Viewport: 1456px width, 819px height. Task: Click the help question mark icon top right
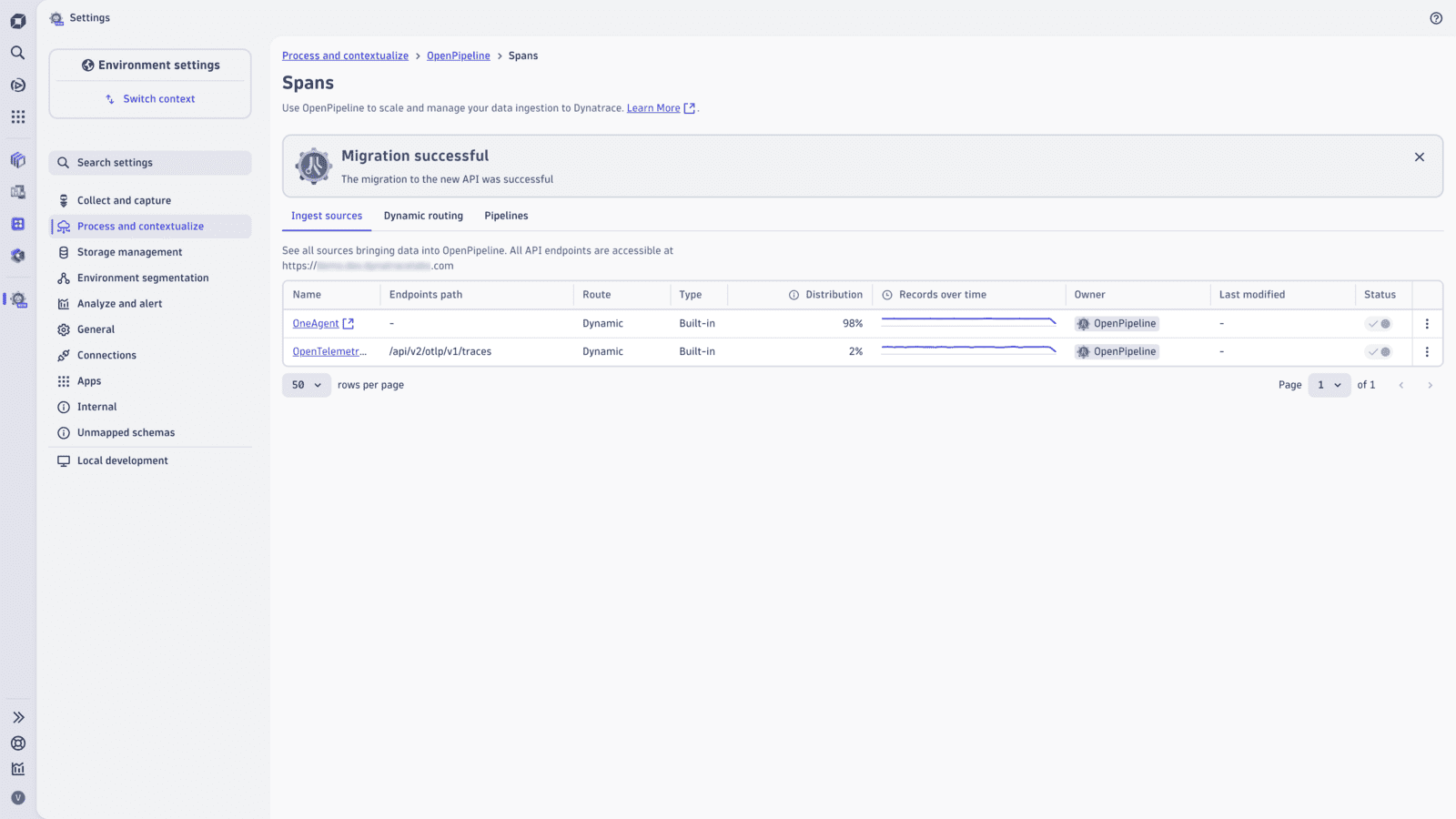click(x=1435, y=18)
